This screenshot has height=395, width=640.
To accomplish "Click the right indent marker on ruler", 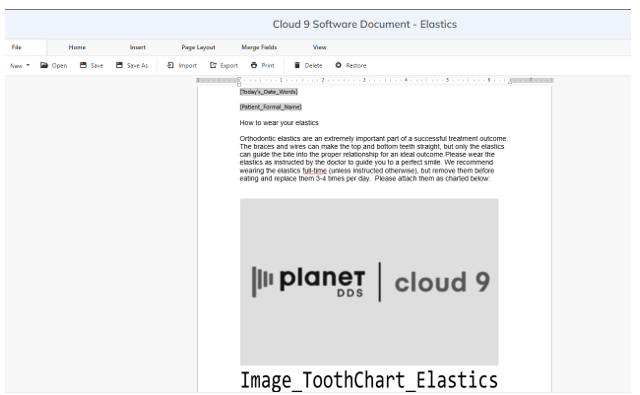I will tap(510, 82).
